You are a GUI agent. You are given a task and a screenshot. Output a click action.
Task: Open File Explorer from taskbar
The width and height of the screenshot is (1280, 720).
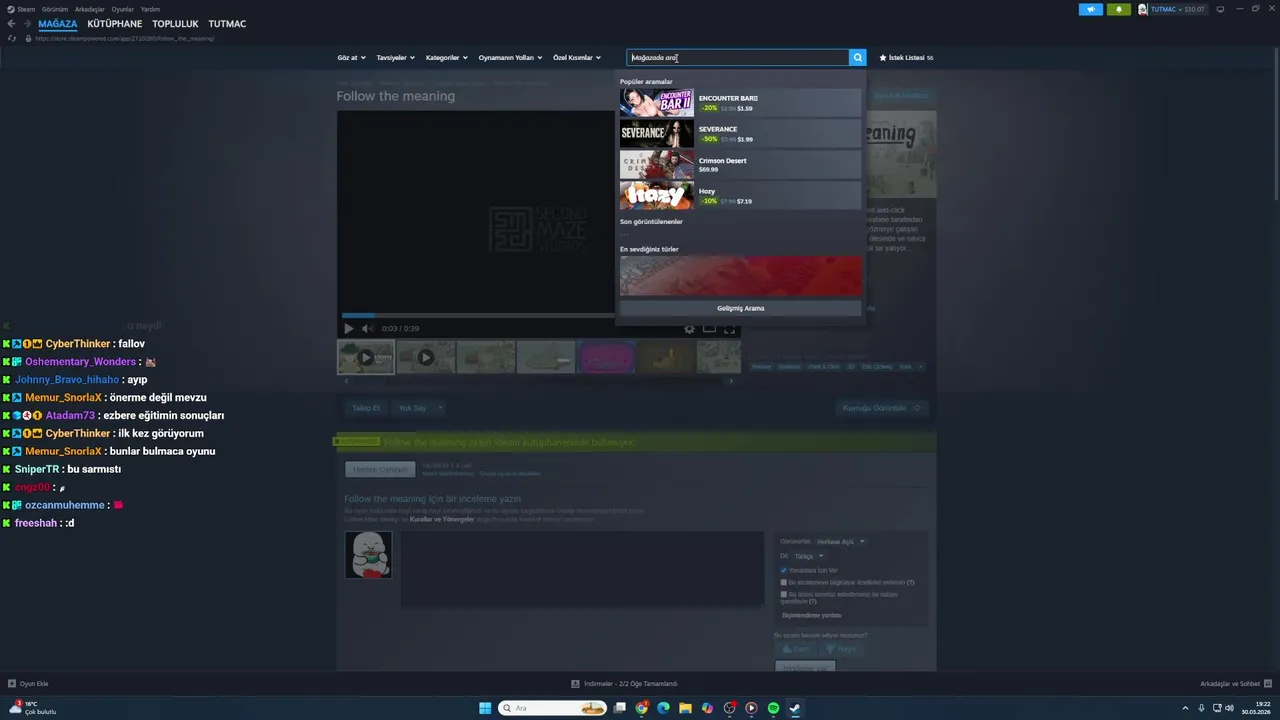pos(685,708)
